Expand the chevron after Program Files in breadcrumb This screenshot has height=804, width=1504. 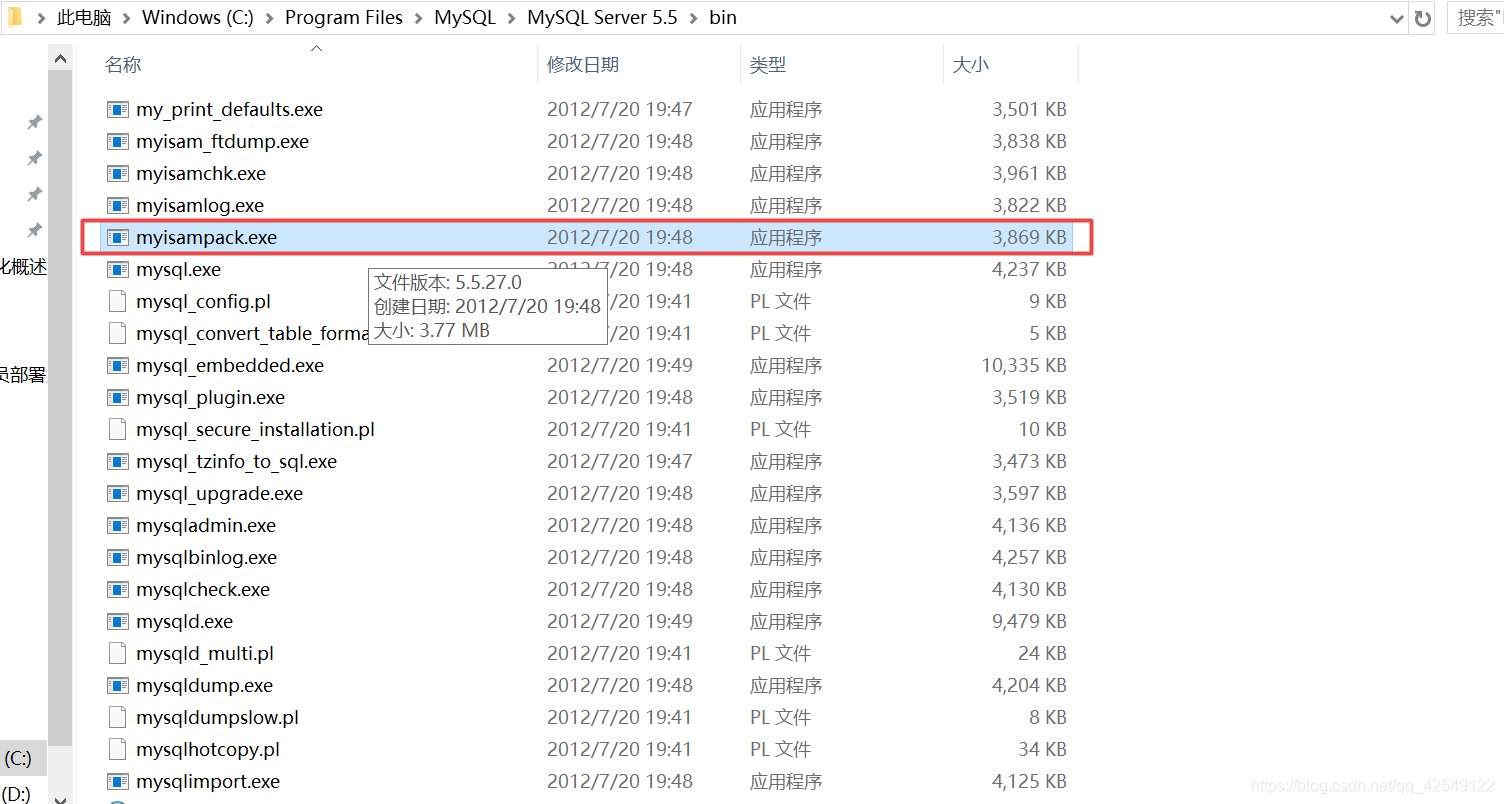coord(419,18)
